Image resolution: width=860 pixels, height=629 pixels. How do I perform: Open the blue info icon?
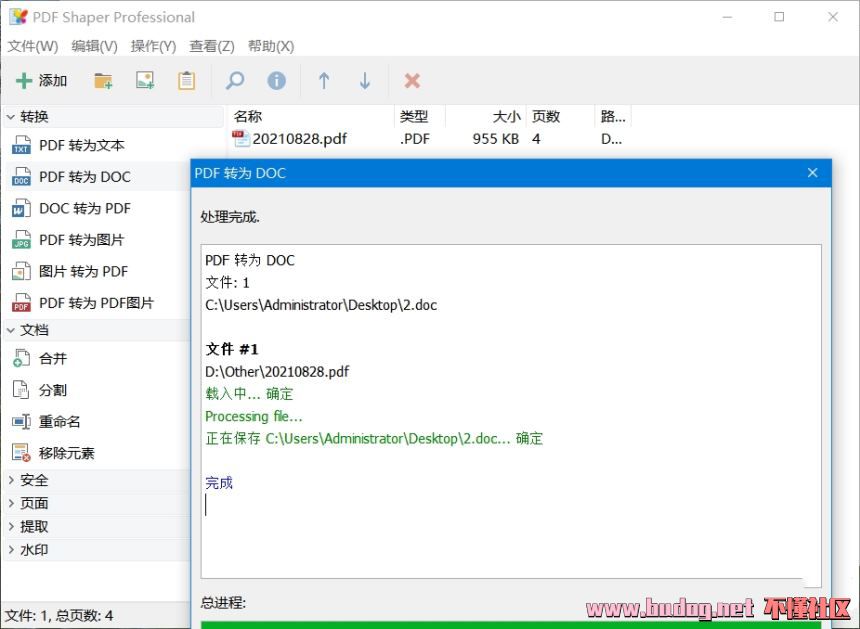[x=276, y=81]
